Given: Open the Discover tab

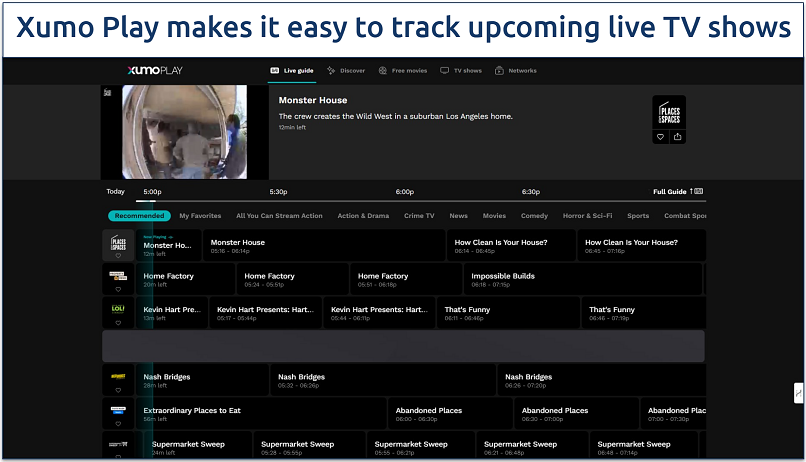Looking at the screenshot, I should pyautogui.click(x=346, y=70).
